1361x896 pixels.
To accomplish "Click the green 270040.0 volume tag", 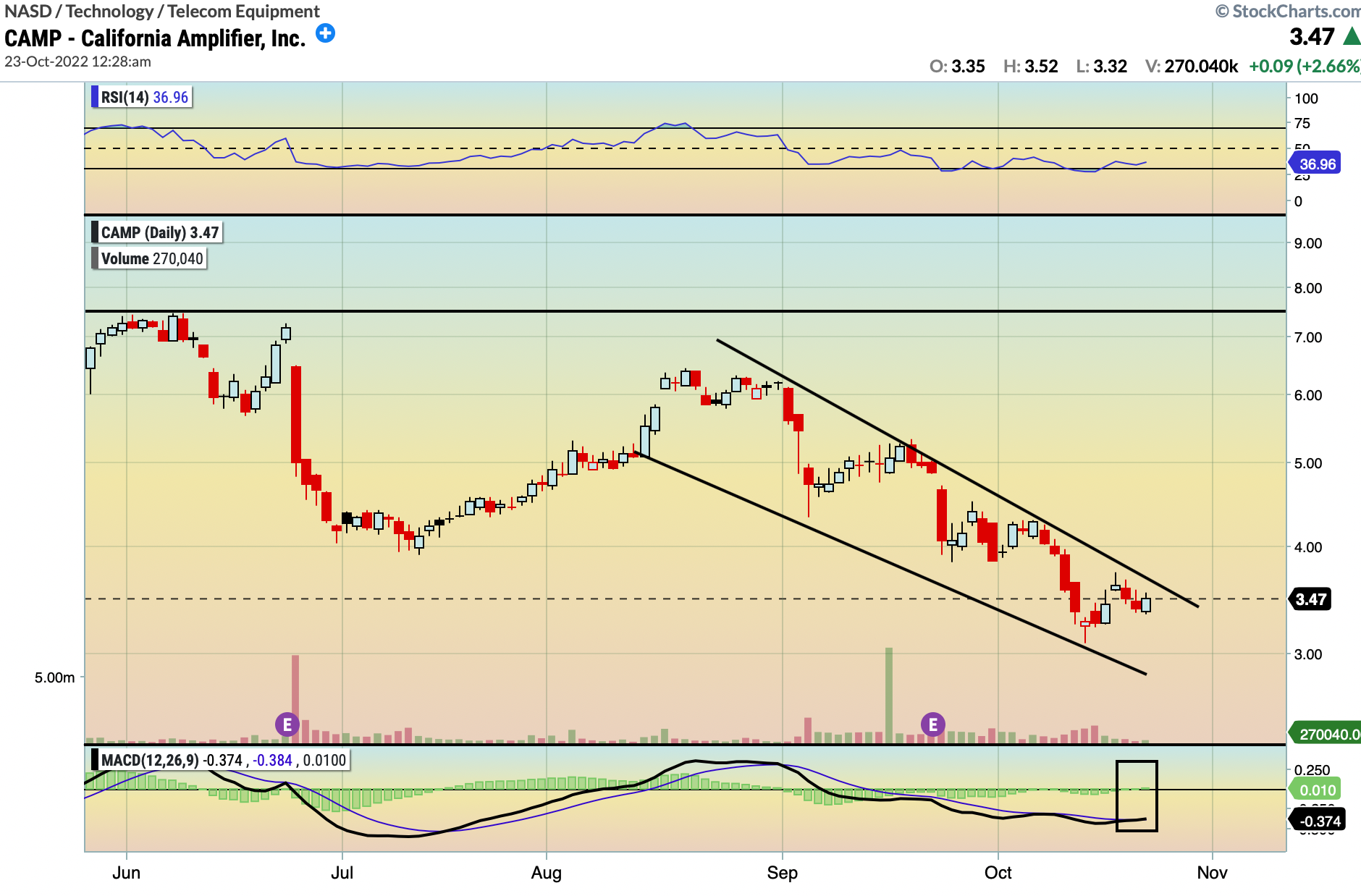I will 1326,735.
